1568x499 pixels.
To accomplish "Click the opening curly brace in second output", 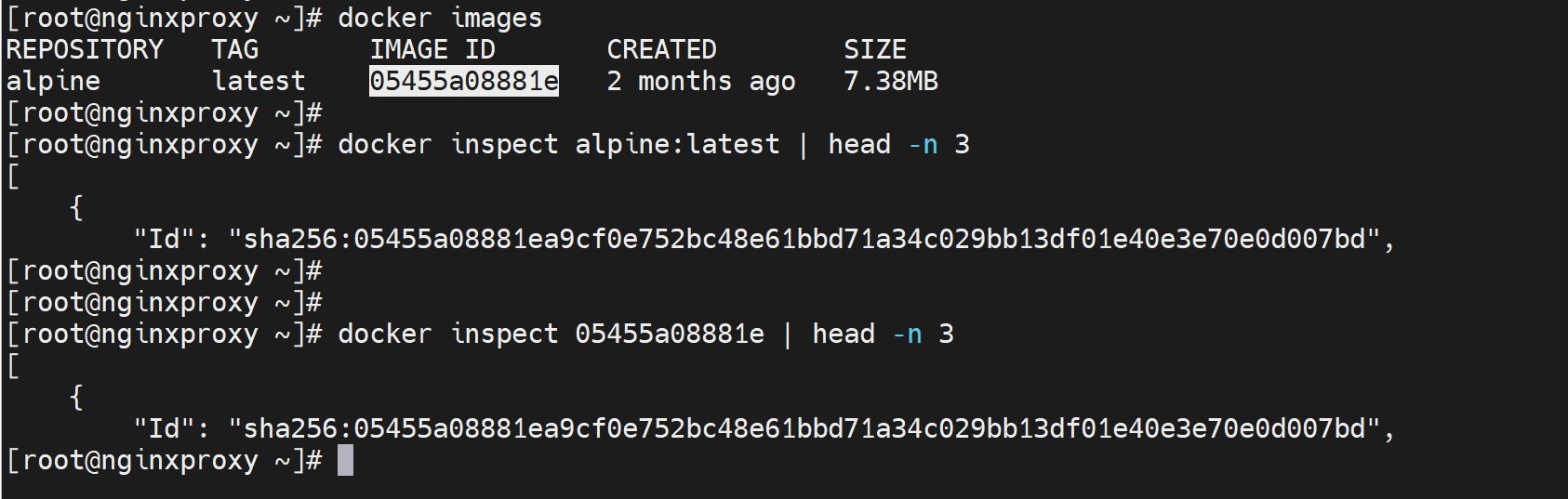I will pyautogui.click(x=76, y=398).
